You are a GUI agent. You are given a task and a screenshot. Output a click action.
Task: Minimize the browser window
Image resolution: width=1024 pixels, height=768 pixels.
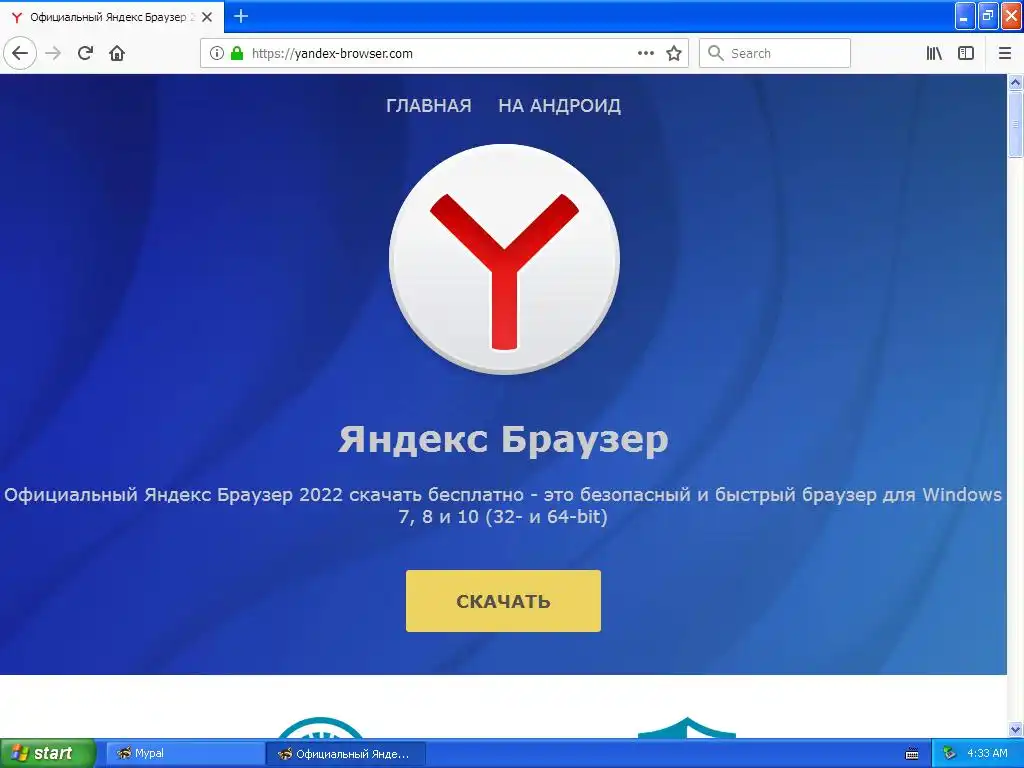tap(965, 16)
